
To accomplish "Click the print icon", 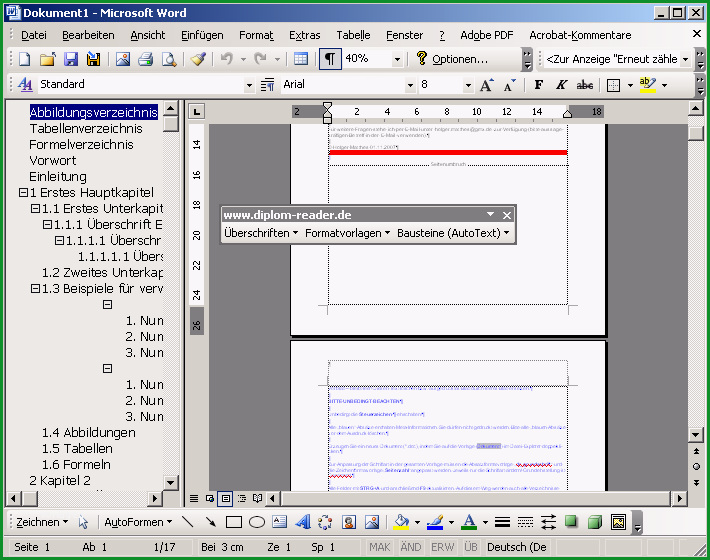I will coord(146,59).
